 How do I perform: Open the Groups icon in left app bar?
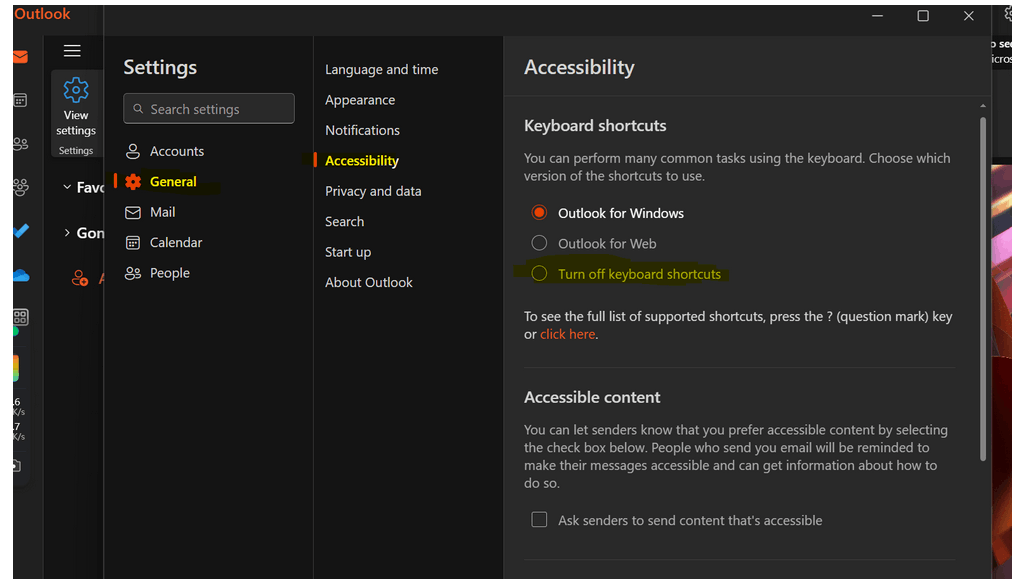21,187
